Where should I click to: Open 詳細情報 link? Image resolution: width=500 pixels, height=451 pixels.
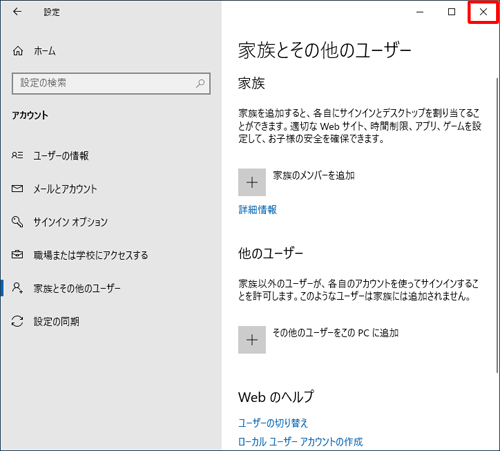click(x=258, y=210)
